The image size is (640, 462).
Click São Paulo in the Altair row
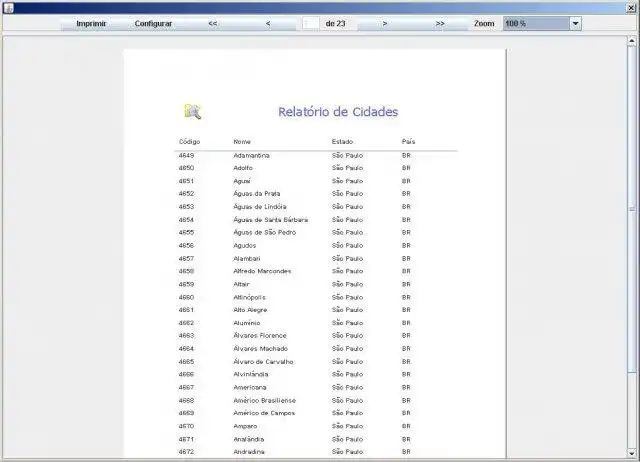[x=347, y=284]
